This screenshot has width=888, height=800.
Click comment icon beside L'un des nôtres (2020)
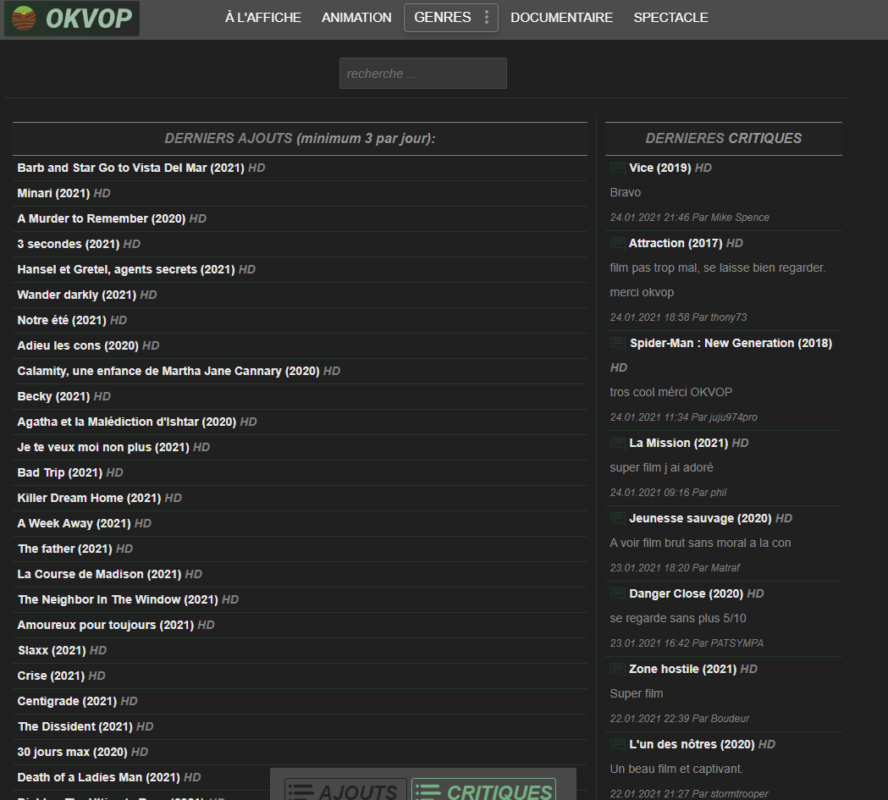[617, 744]
